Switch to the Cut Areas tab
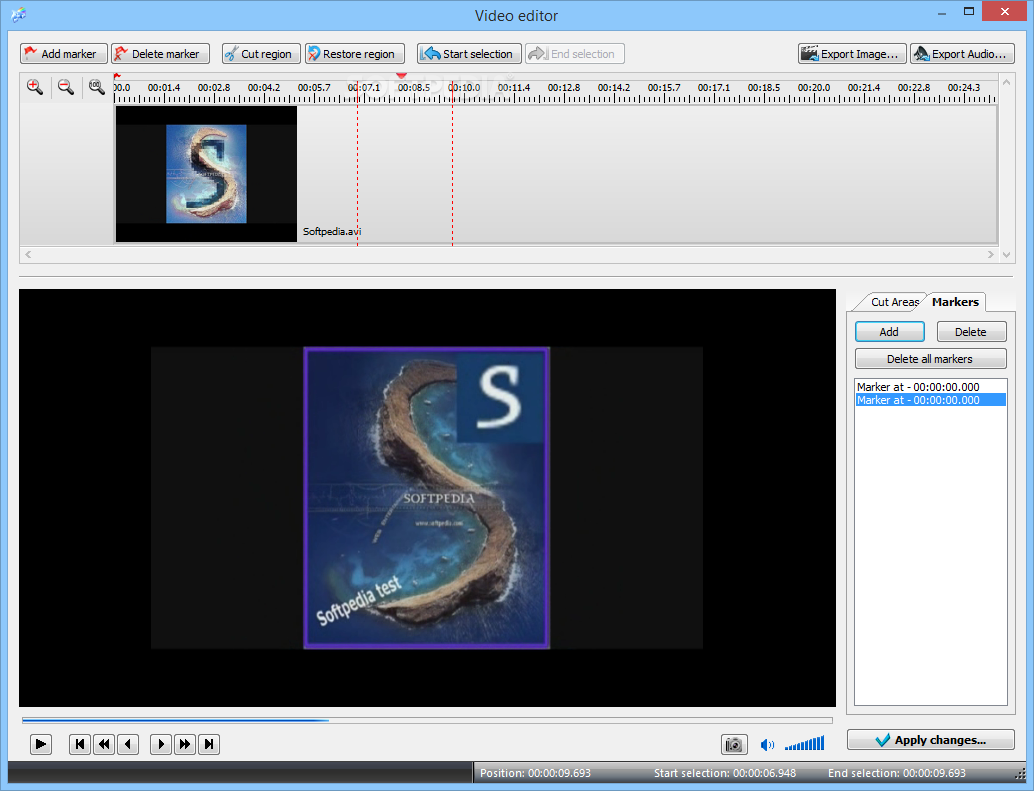This screenshot has height=791, width=1034. click(x=894, y=302)
